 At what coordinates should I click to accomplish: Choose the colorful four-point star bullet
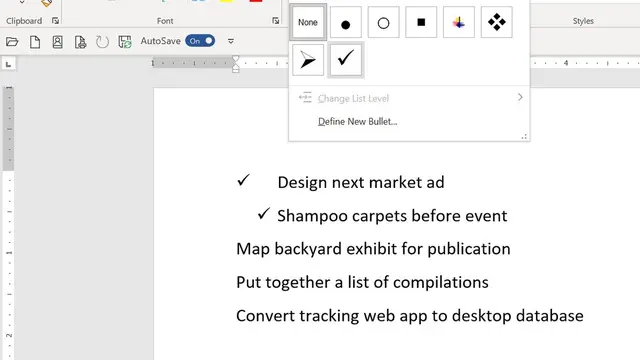(x=459, y=22)
